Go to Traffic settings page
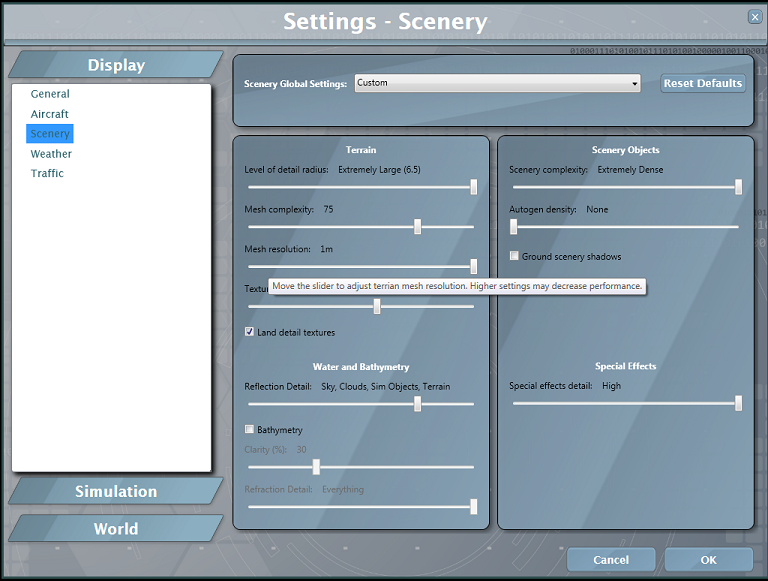Image resolution: width=768 pixels, height=581 pixels. pyautogui.click(x=47, y=173)
